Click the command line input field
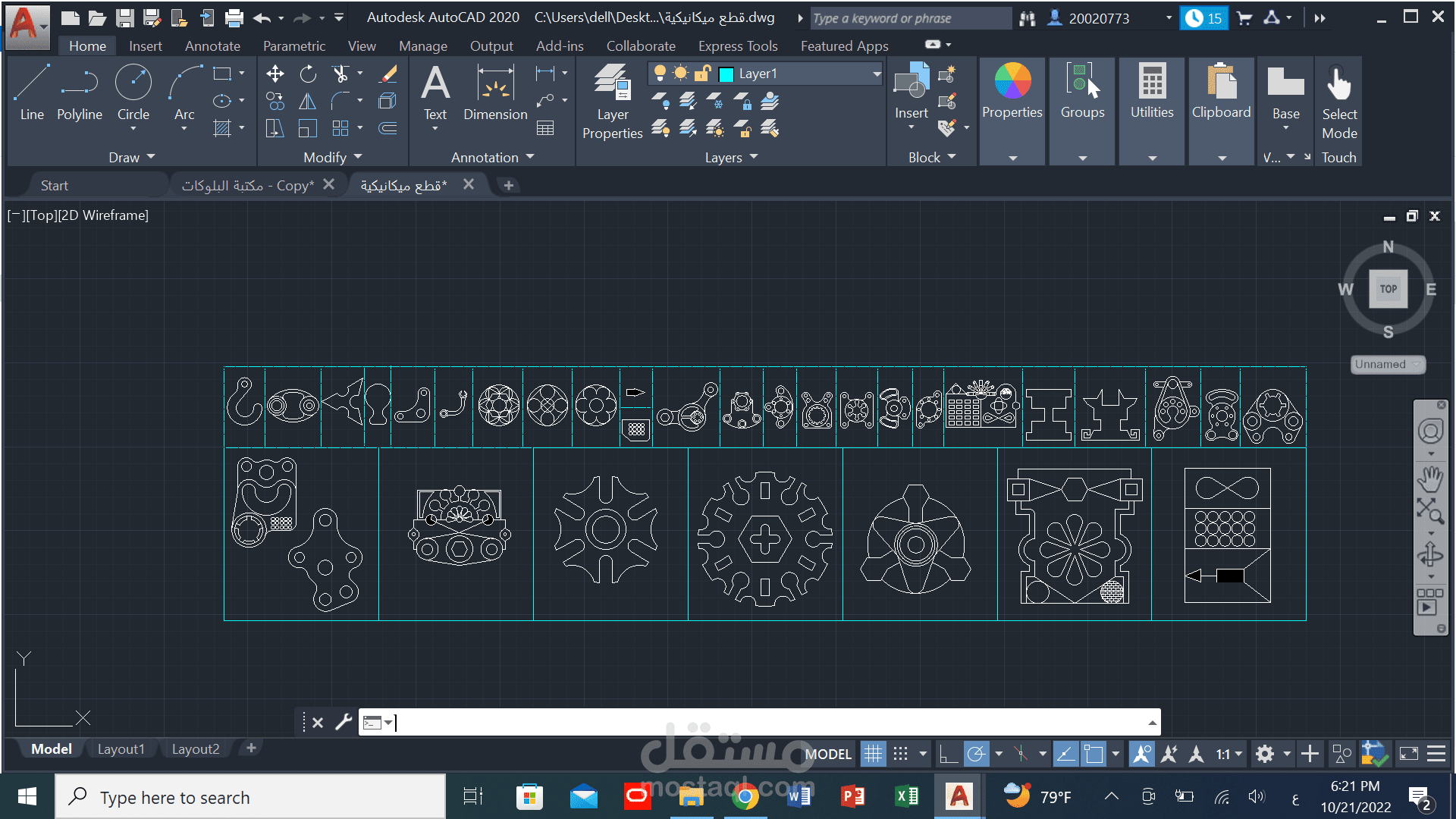Viewport: 1456px width, 819px height. [x=758, y=722]
